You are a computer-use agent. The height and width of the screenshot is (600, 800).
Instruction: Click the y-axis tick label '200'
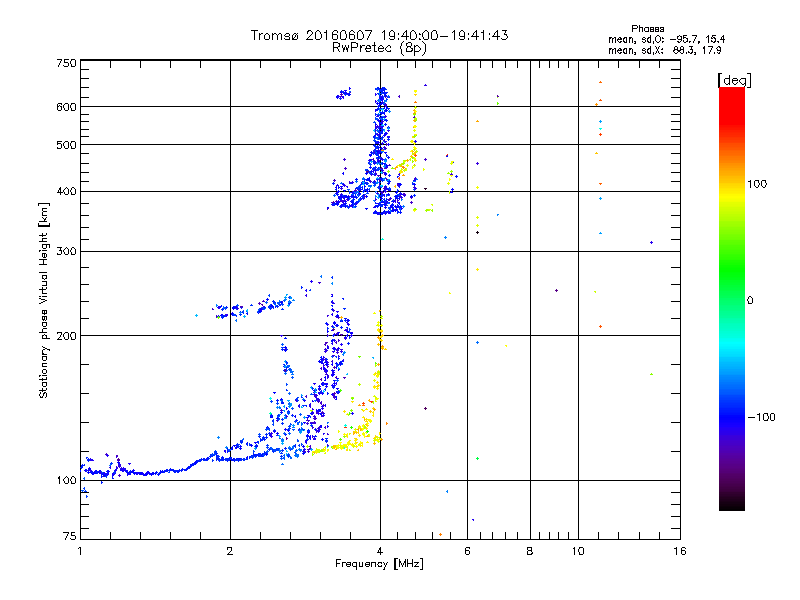[66, 336]
